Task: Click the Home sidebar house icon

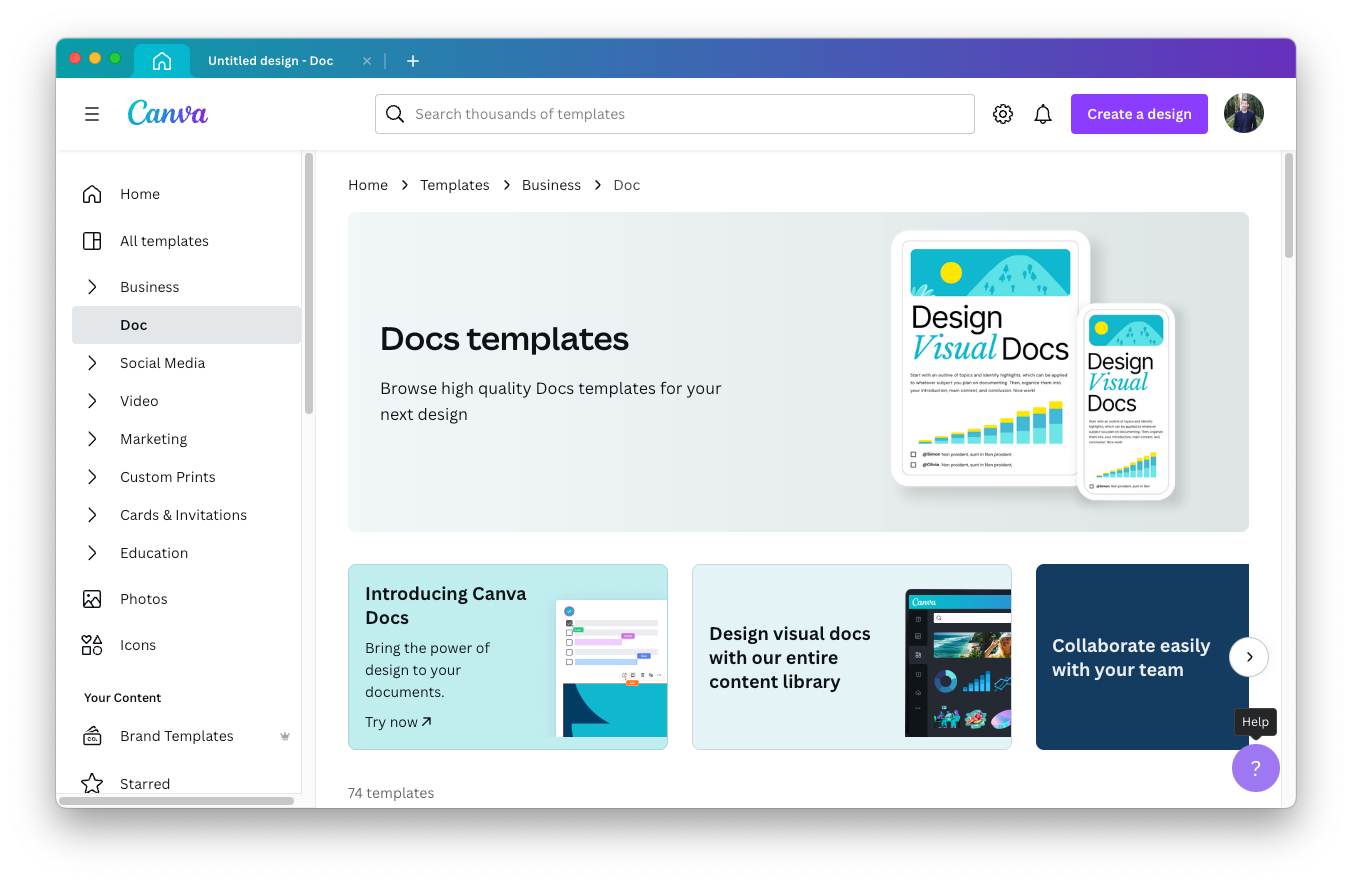Action: click(x=92, y=194)
